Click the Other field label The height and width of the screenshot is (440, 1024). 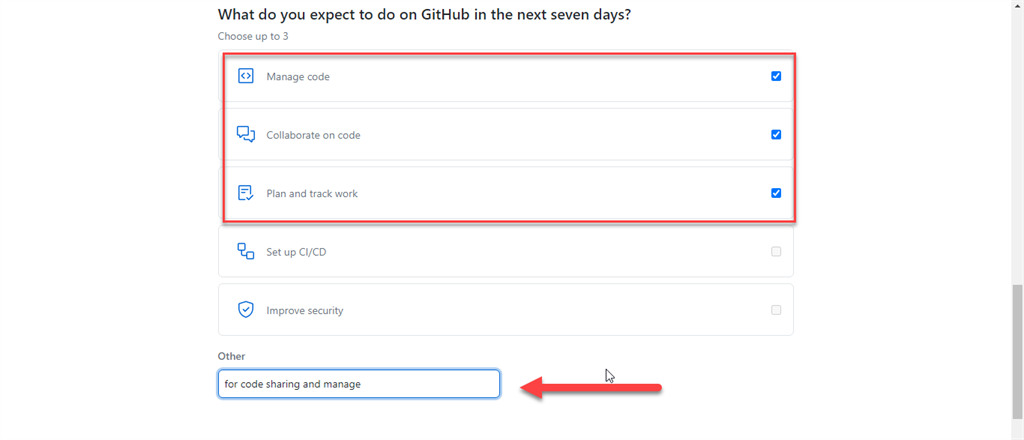(x=231, y=356)
